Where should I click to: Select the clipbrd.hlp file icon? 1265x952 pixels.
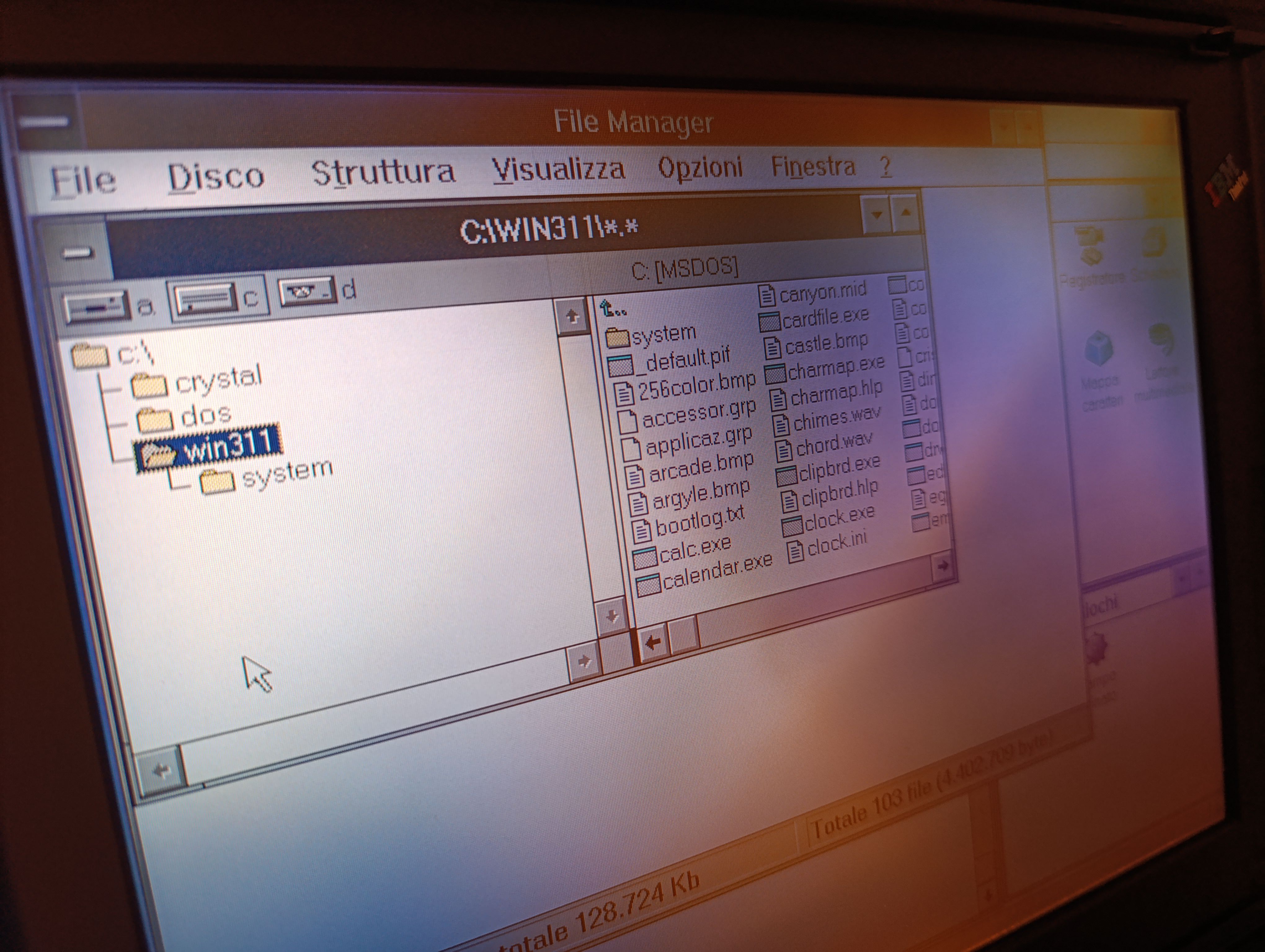click(790, 502)
